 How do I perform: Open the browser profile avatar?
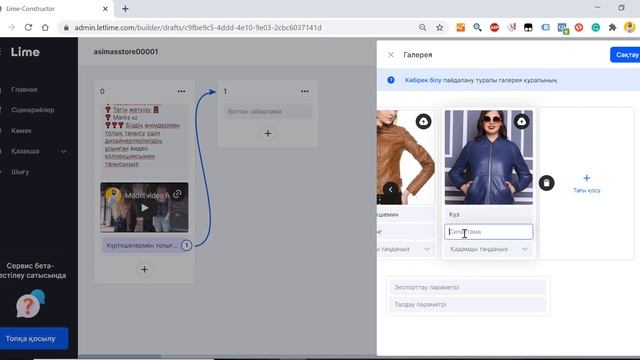tap(629, 27)
